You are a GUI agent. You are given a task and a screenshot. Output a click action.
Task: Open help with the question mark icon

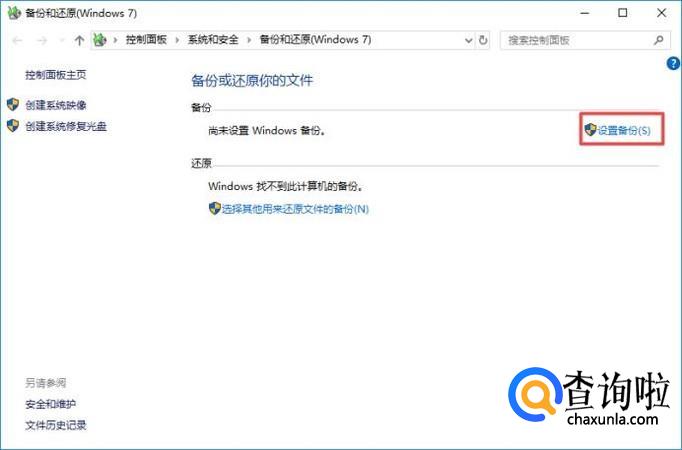(x=673, y=63)
